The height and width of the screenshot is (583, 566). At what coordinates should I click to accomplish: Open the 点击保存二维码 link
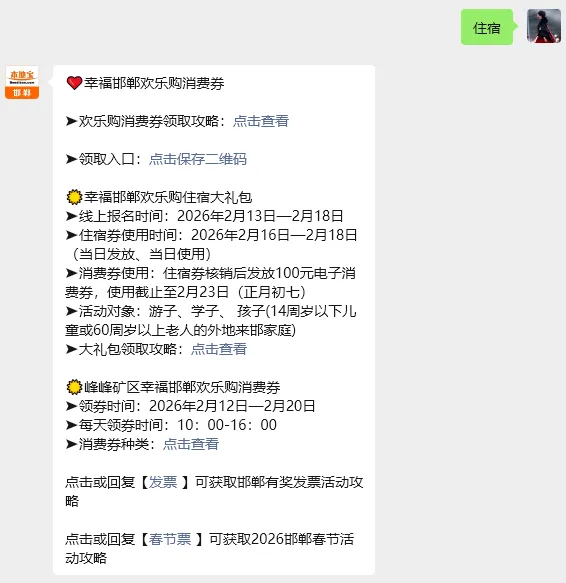[198, 159]
